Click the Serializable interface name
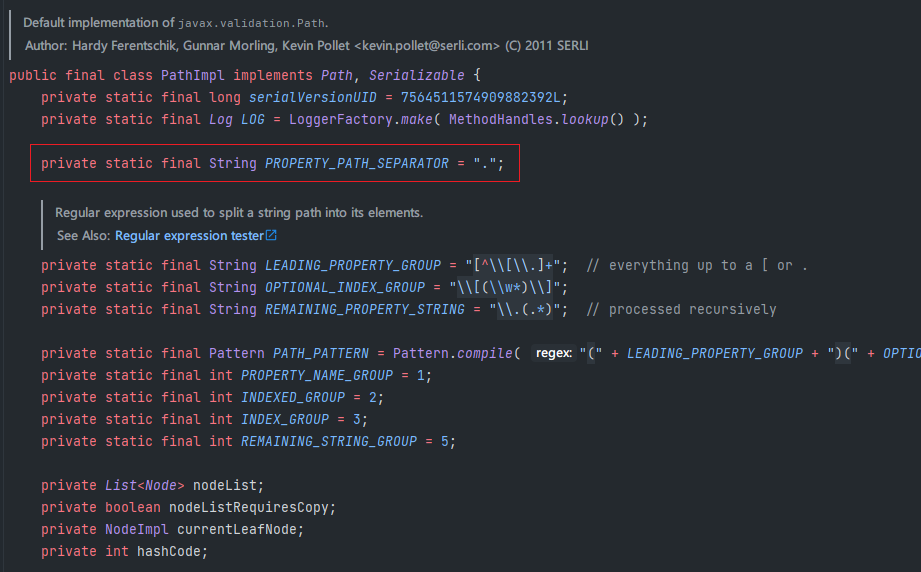 pyautogui.click(x=416, y=75)
